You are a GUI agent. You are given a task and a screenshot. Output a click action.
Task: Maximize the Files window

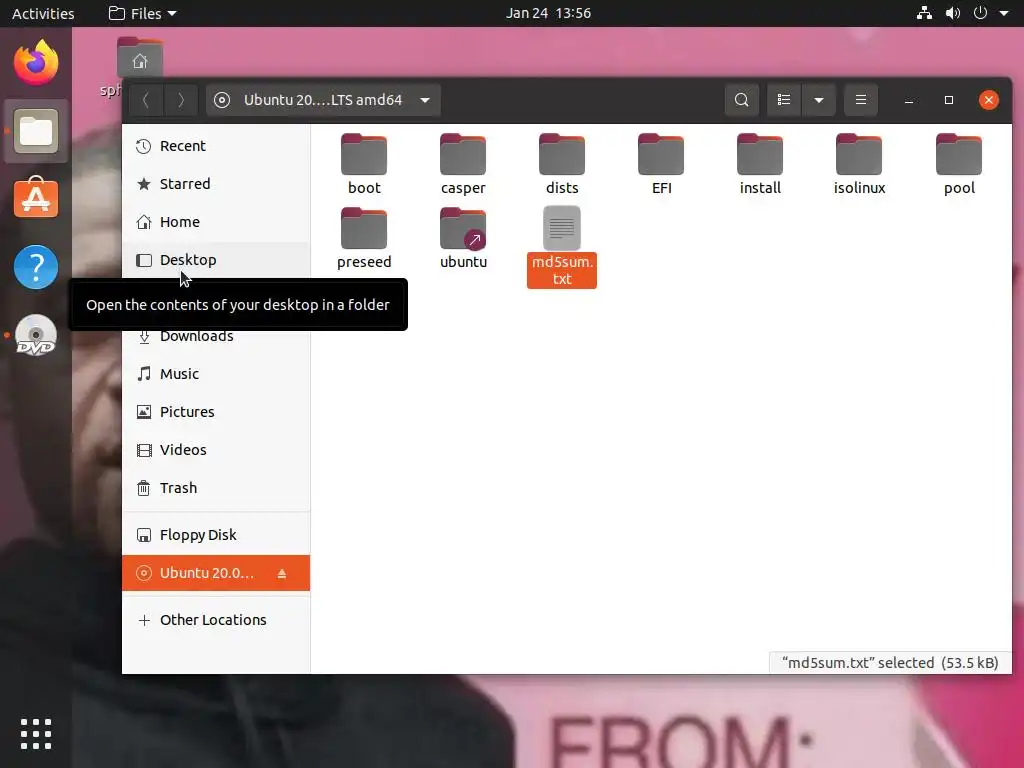pyautogui.click(x=949, y=100)
